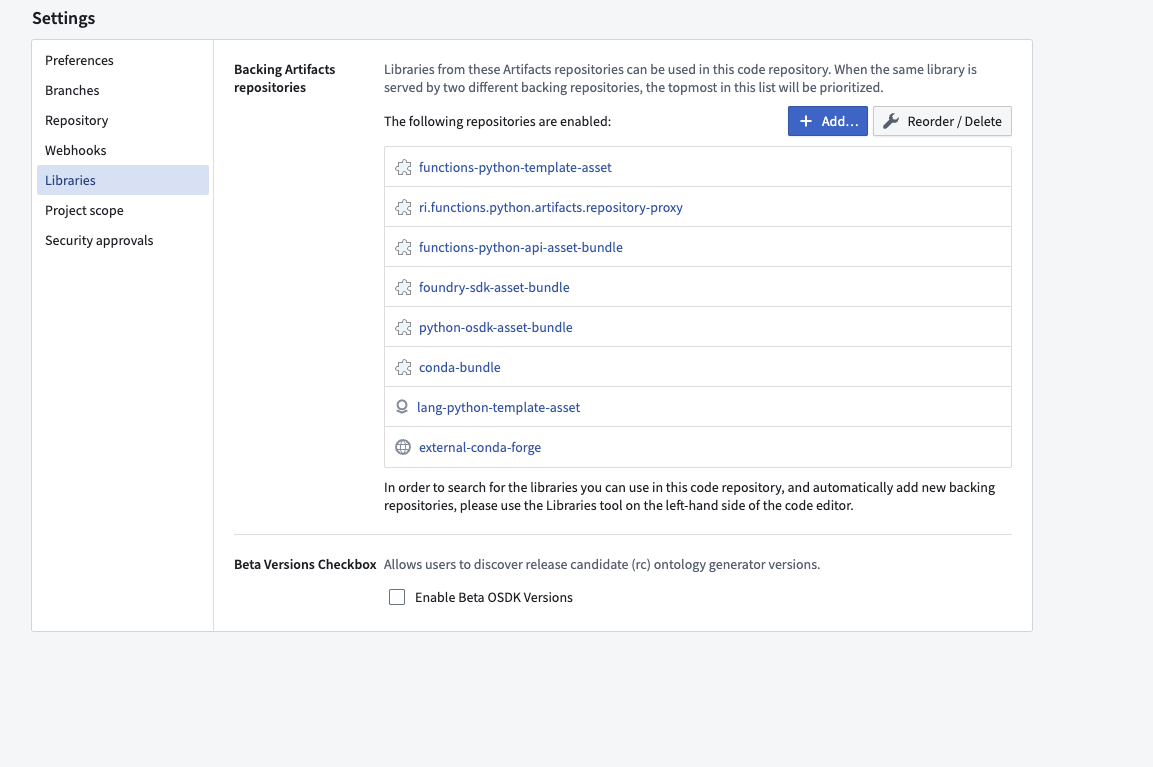Click the icon beside foundry-sdk-asset-bundle

point(403,288)
